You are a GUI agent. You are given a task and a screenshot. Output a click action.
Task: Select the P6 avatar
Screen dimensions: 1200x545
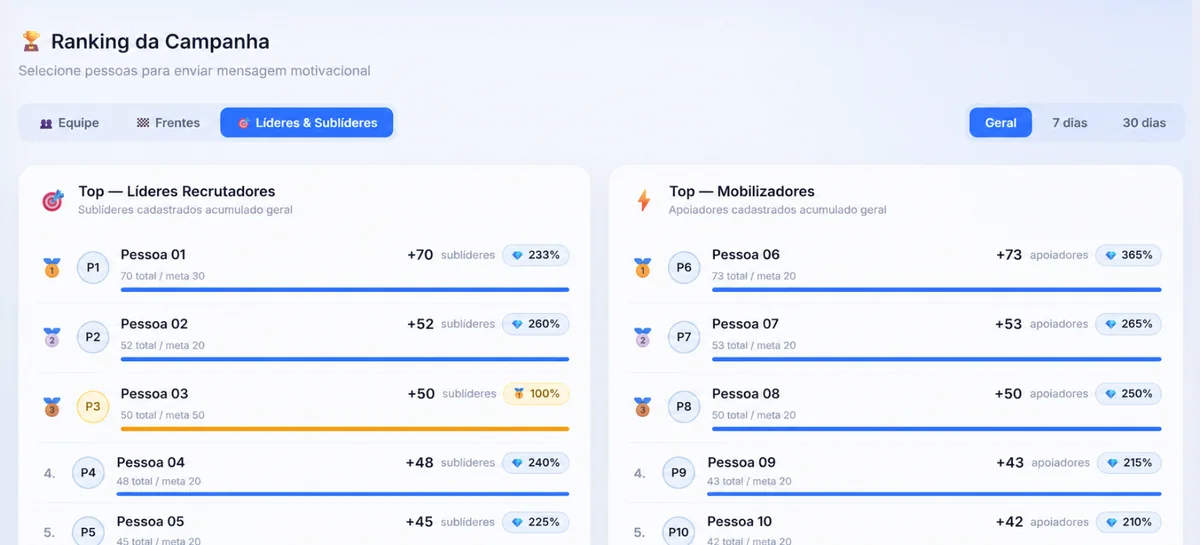[x=684, y=267]
